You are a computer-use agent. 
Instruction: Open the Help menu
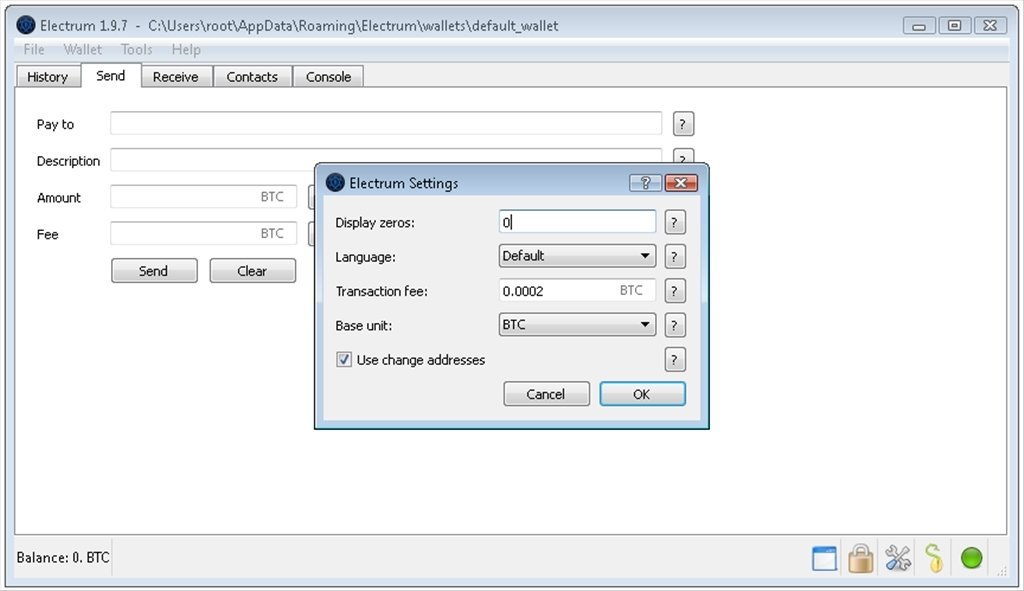pyautogui.click(x=186, y=50)
